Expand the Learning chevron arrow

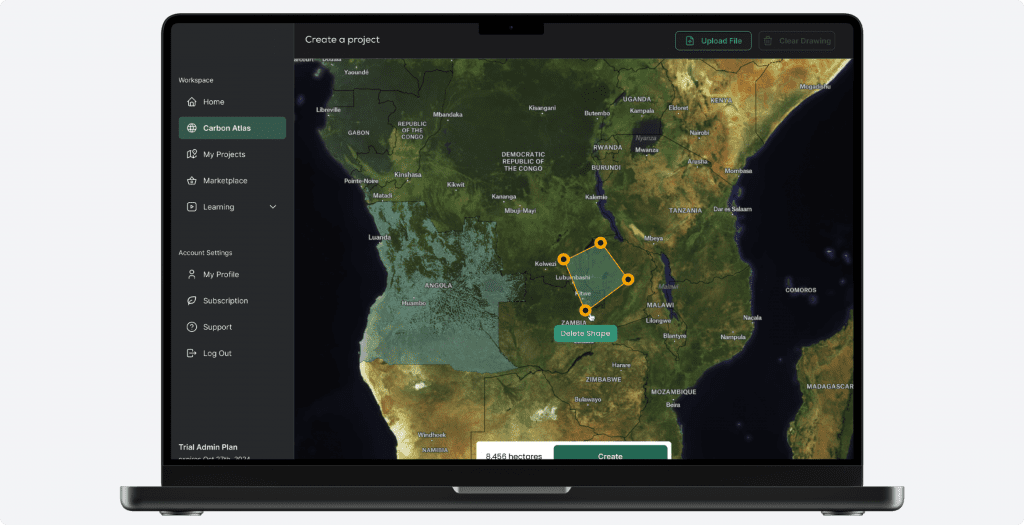point(273,207)
